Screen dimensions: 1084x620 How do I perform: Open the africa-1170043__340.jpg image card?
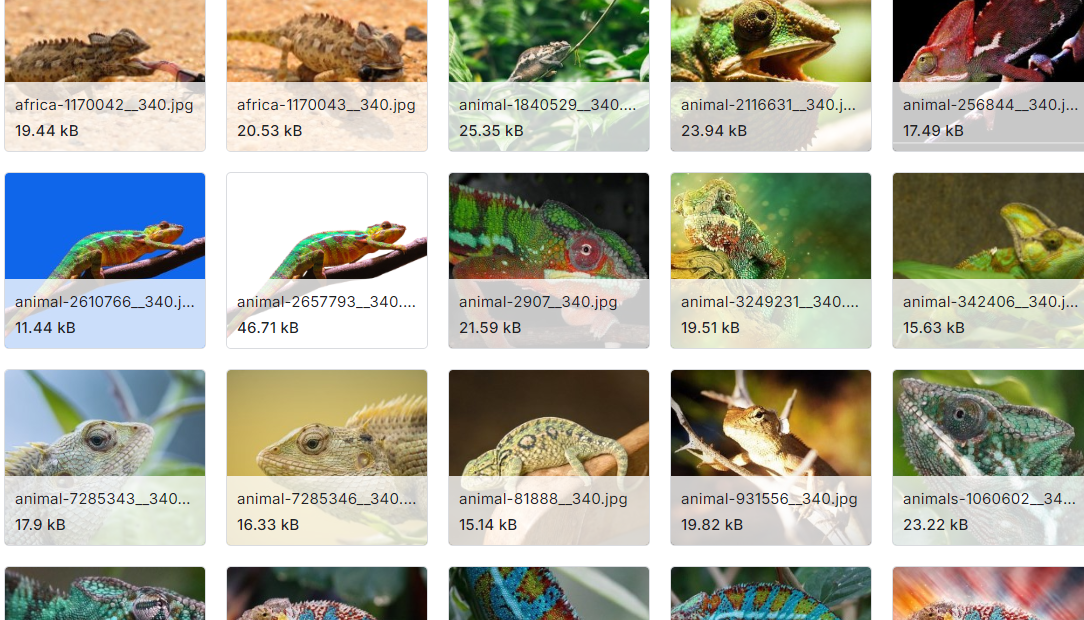point(327,75)
